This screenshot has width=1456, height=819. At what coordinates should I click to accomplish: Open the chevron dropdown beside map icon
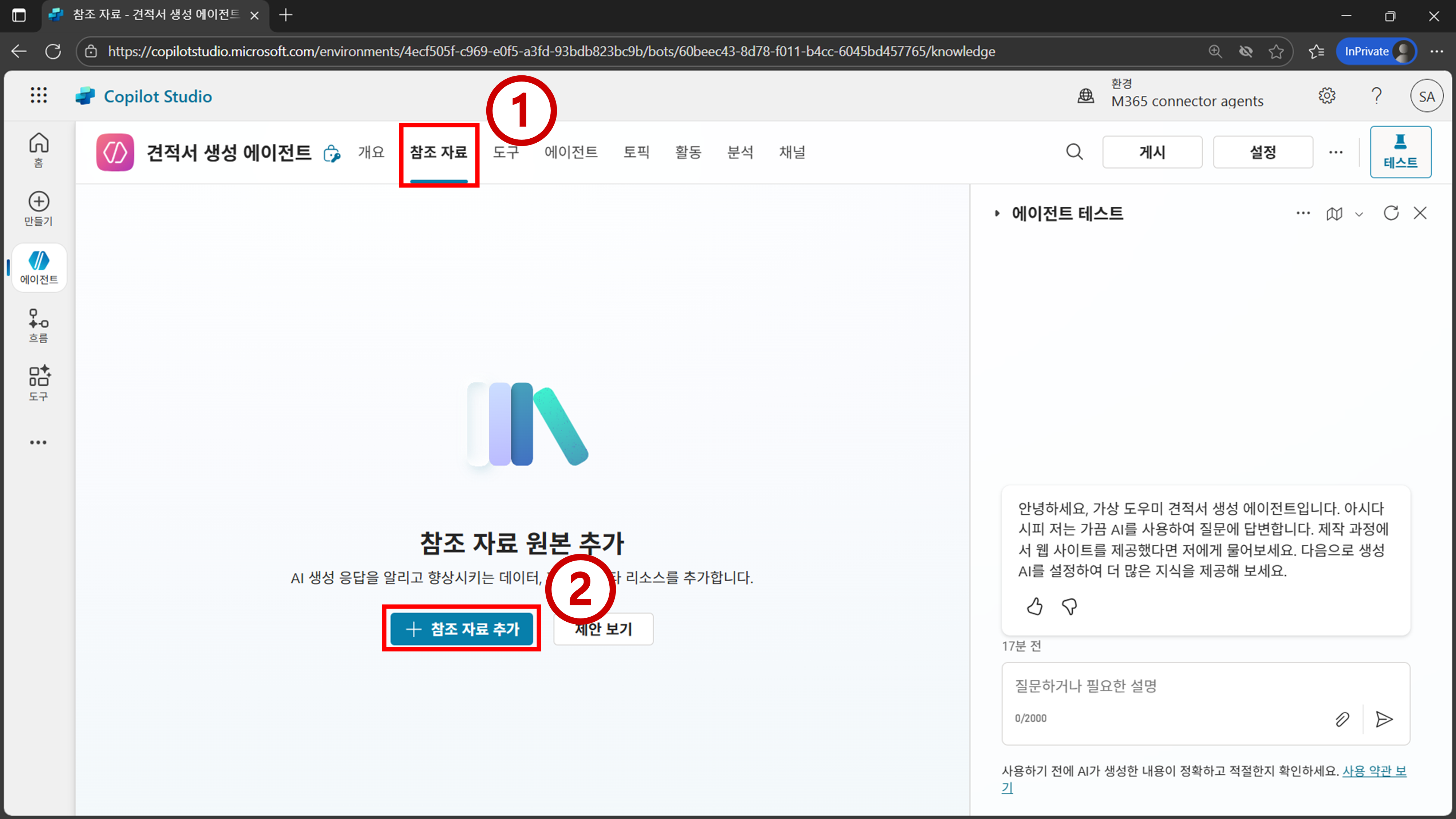click(1359, 214)
